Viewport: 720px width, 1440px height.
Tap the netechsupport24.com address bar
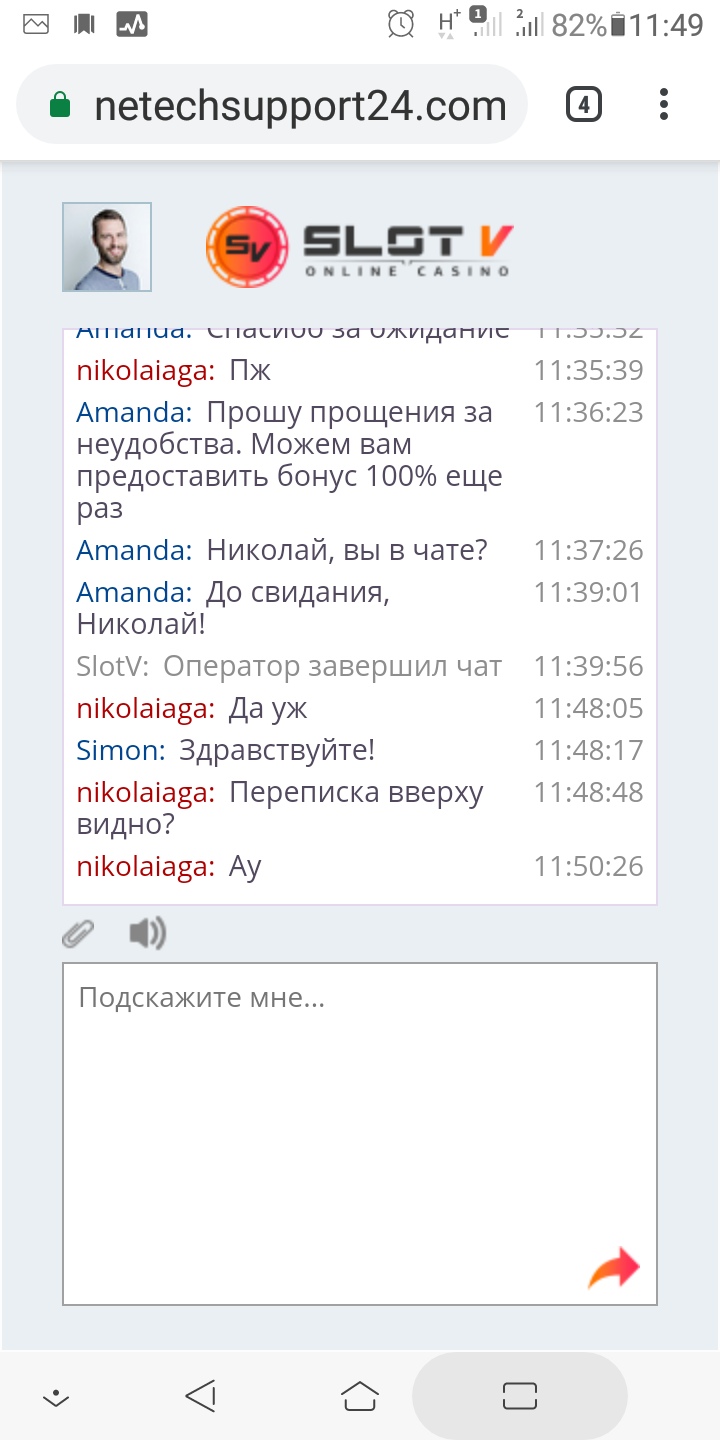click(x=300, y=106)
